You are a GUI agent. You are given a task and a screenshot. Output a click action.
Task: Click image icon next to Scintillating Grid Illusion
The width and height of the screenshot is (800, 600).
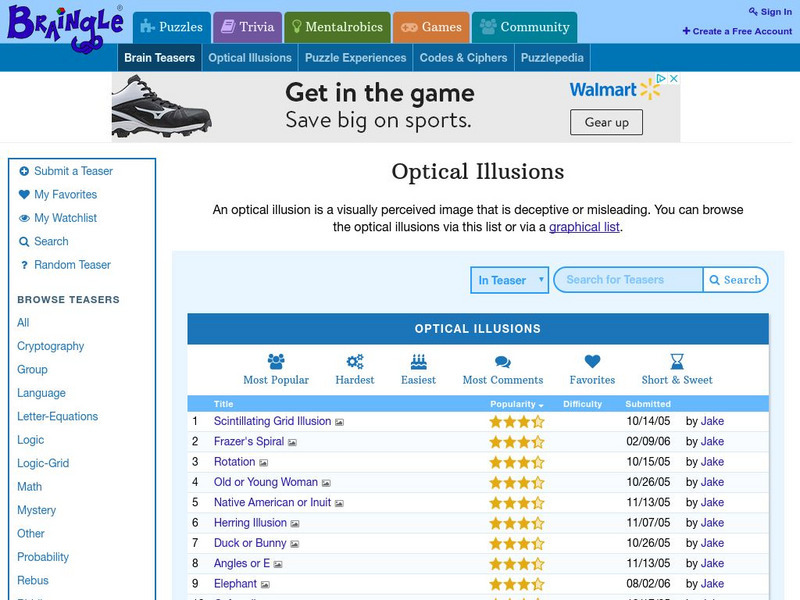[x=339, y=422]
